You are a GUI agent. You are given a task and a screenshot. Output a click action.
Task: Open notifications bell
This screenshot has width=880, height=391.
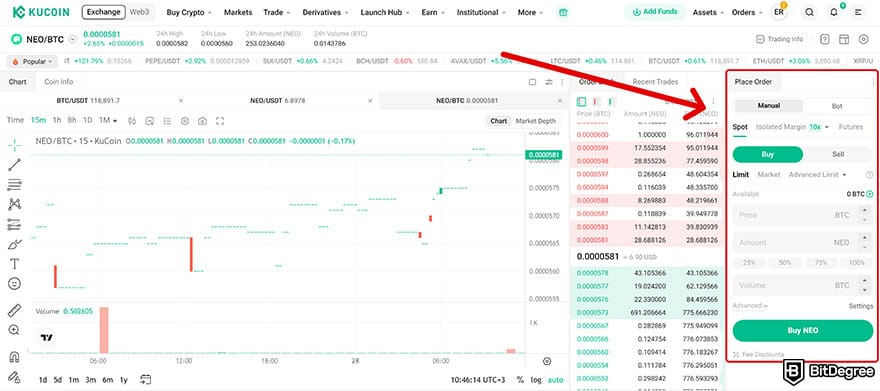coord(834,12)
